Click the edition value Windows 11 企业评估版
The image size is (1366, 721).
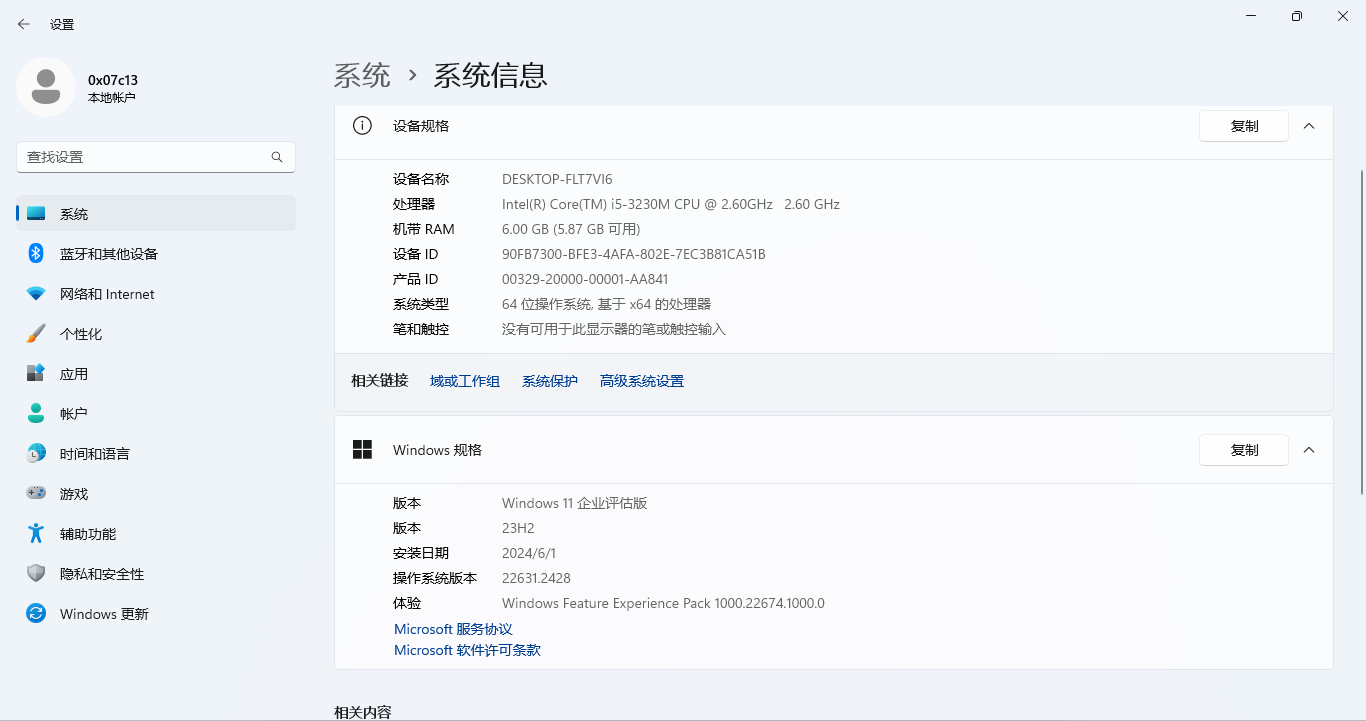click(x=575, y=503)
